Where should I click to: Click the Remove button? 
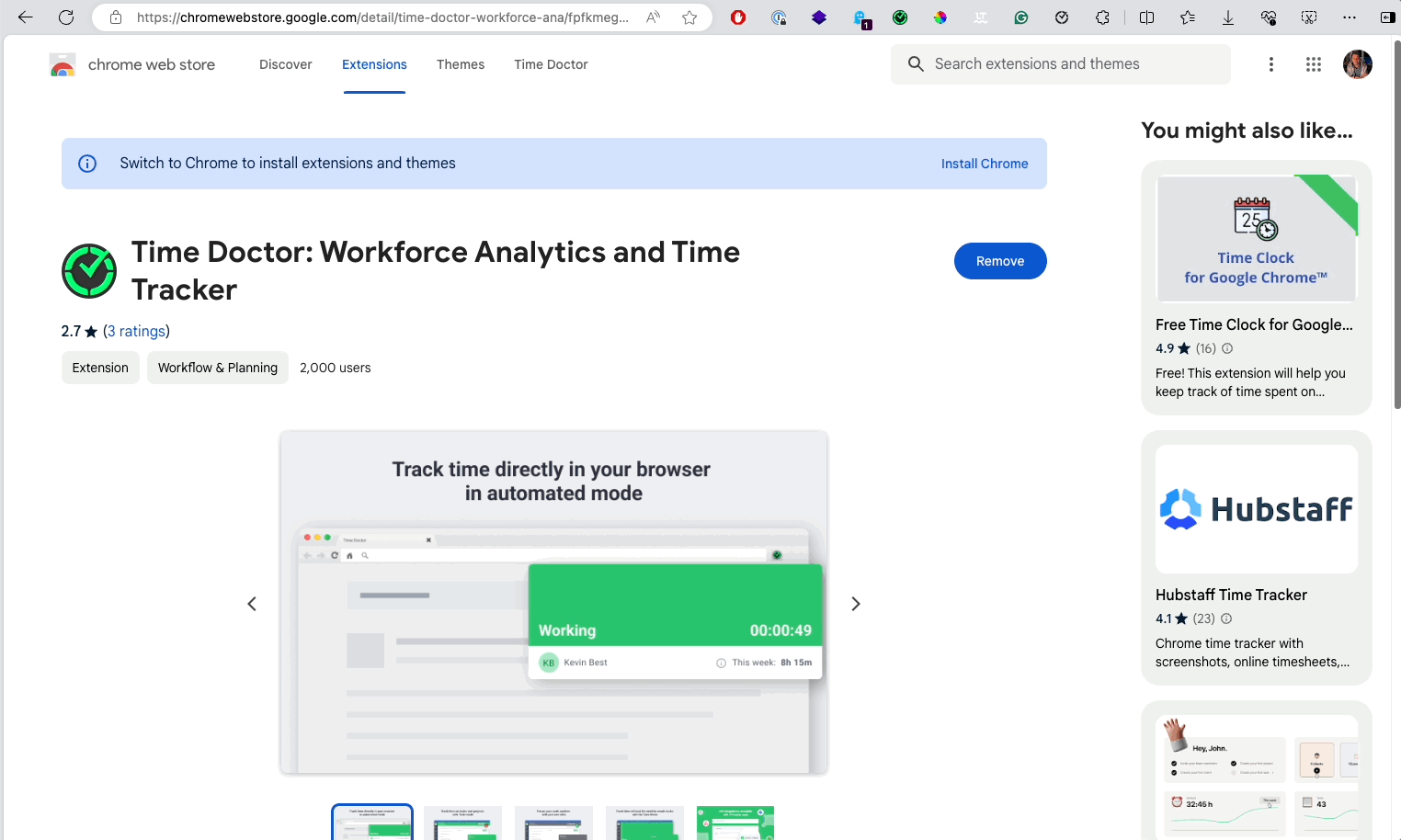tap(1000, 261)
